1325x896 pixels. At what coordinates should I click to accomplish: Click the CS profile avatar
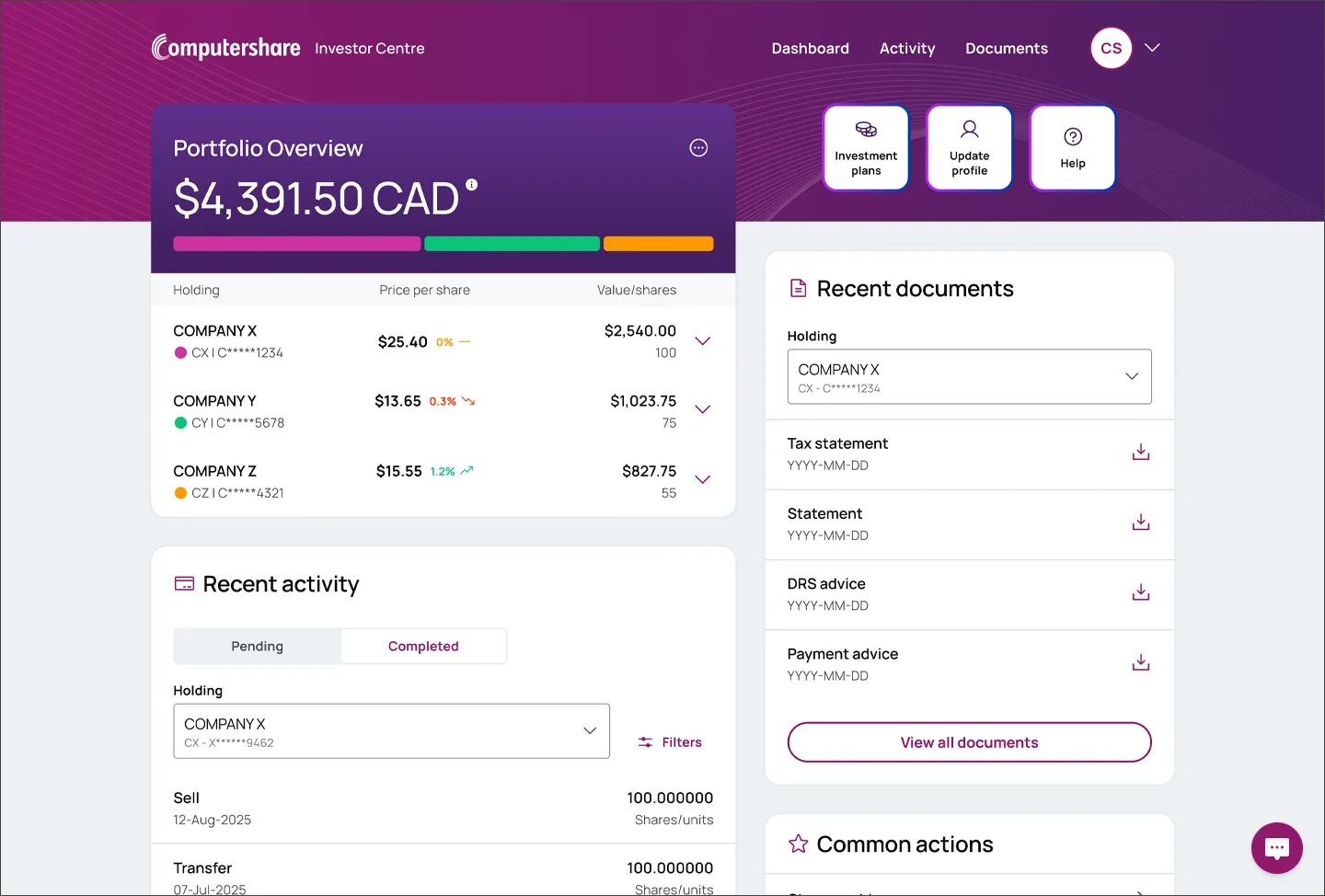click(1111, 48)
